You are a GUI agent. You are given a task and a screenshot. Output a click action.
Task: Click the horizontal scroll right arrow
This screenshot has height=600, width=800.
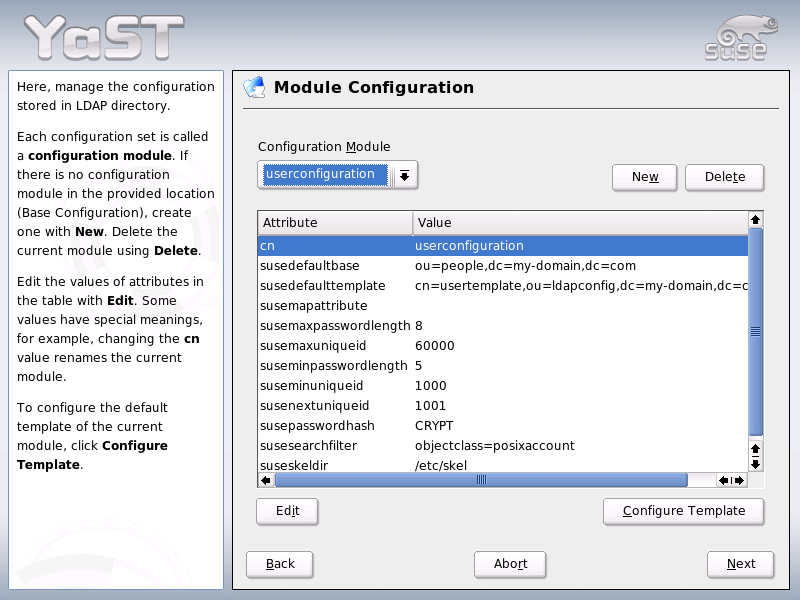coord(739,480)
